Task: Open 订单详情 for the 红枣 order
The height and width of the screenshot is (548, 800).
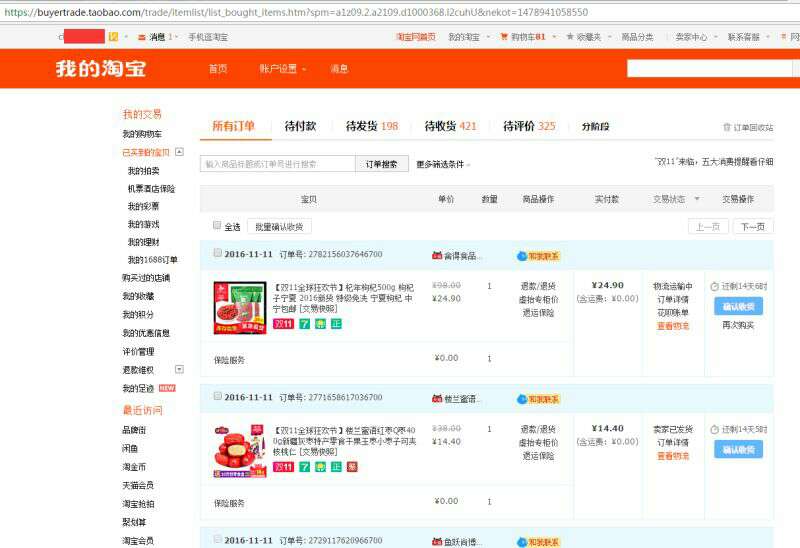Action: (x=673, y=442)
